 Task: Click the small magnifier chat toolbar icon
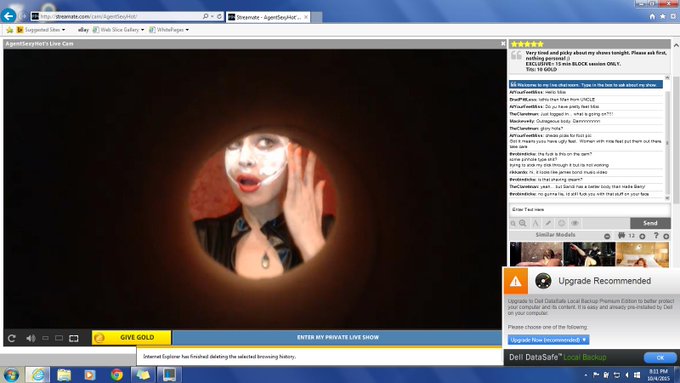click(x=513, y=223)
